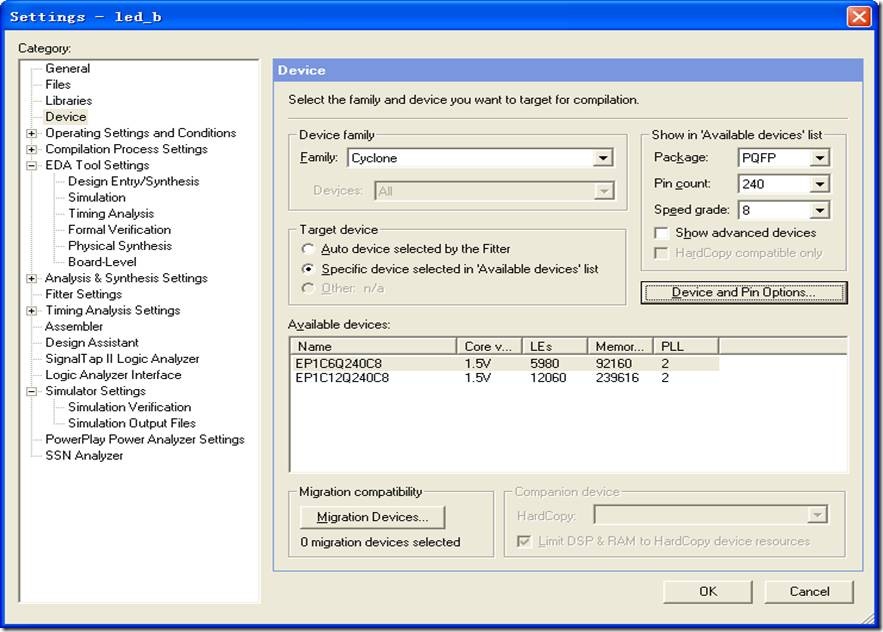Select Specific device in Available devices option
This screenshot has width=883, height=632.
pos(309,269)
